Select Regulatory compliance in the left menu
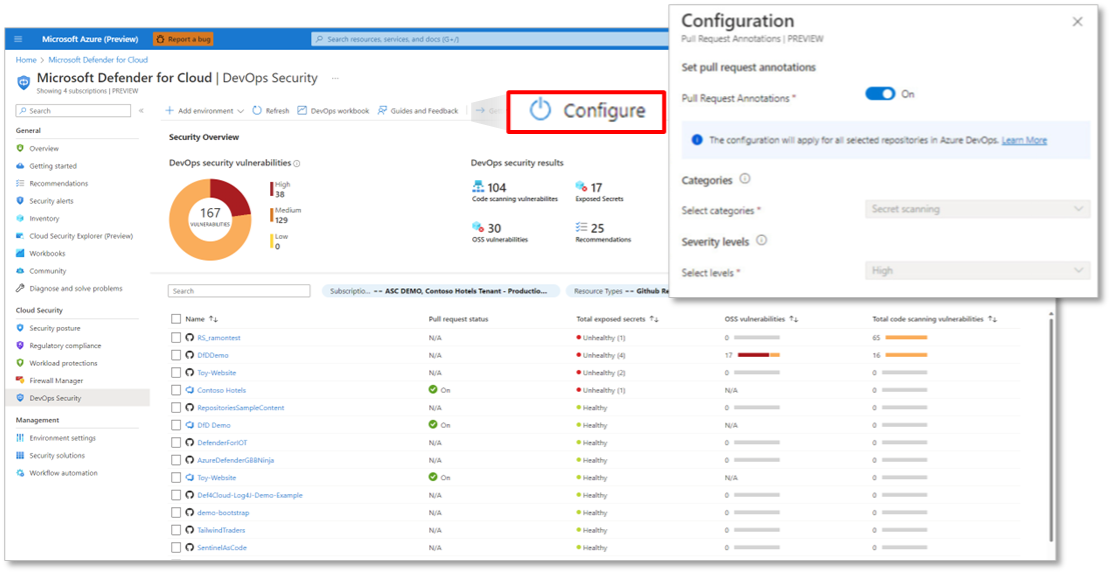Image resolution: width=1114 pixels, height=575 pixels. [63, 346]
